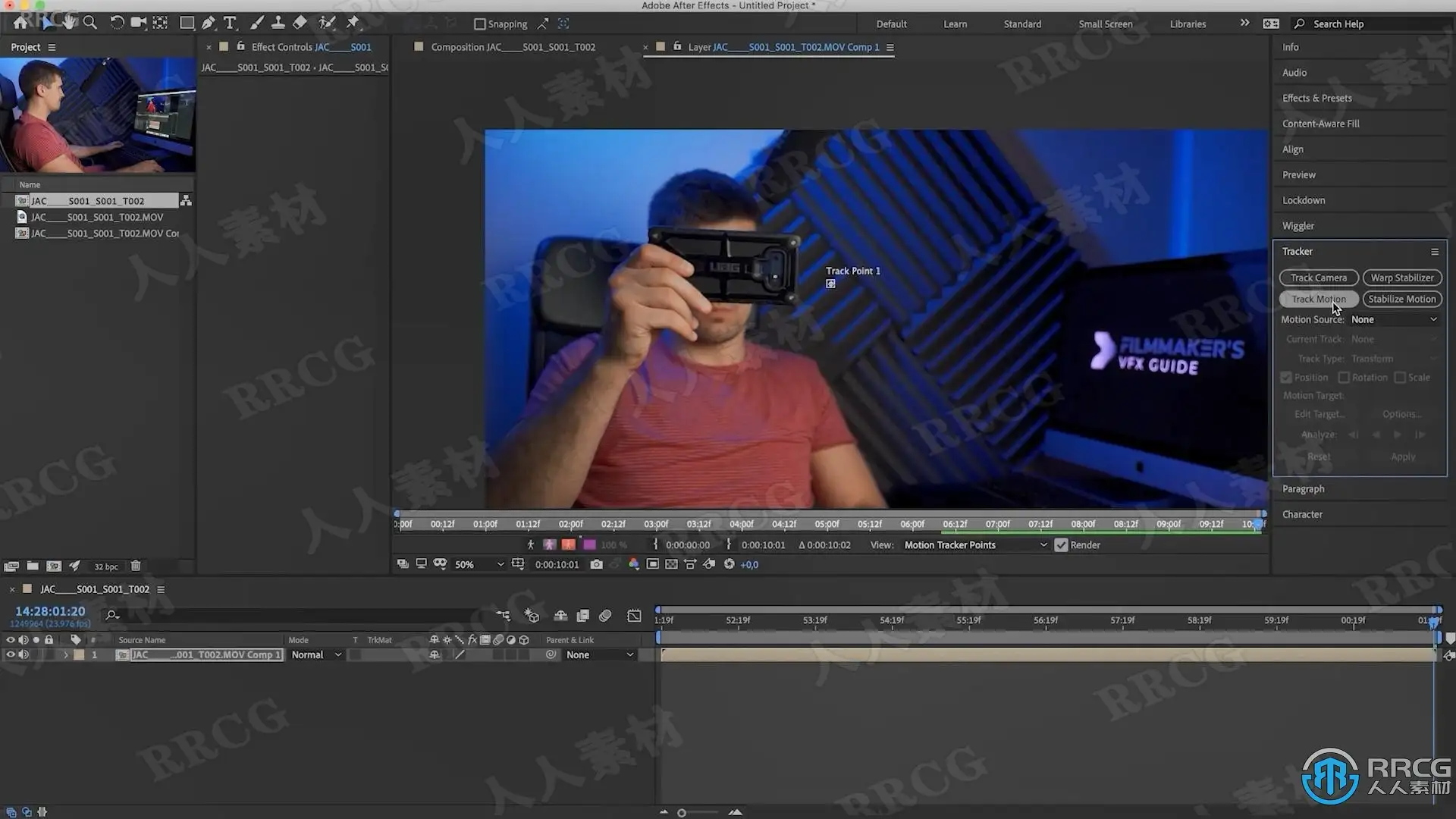This screenshot has height=819, width=1456.
Task: Open the Effects & Presets panel
Action: pos(1316,98)
